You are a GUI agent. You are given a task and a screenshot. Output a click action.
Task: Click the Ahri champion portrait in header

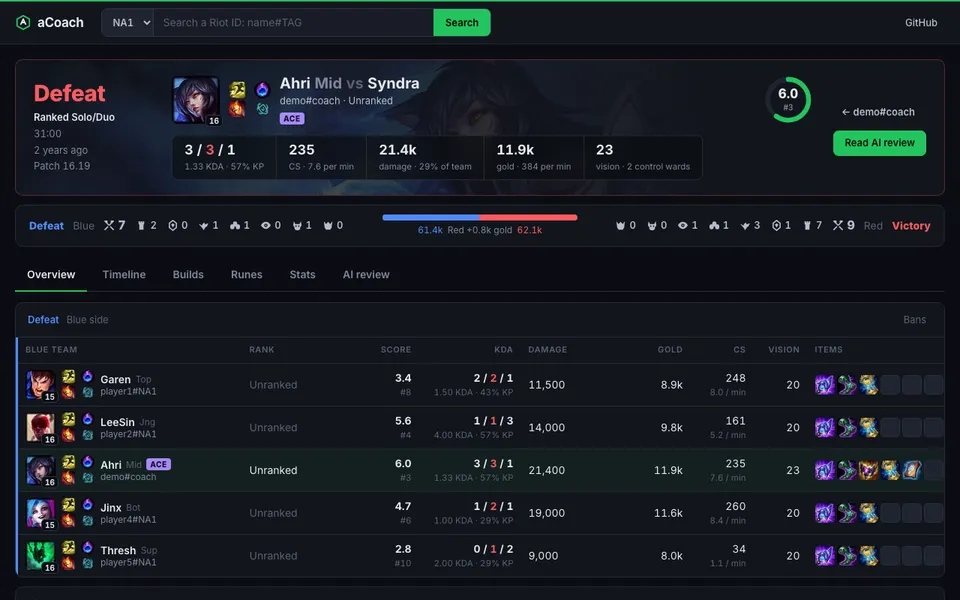pos(196,100)
